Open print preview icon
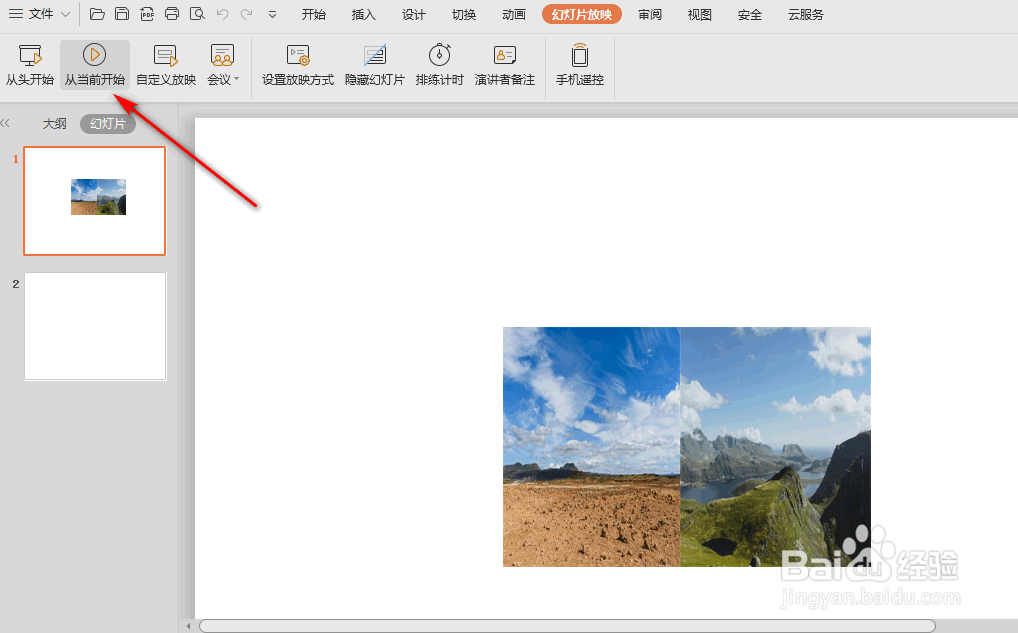The height and width of the screenshot is (633, 1018). (x=197, y=14)
